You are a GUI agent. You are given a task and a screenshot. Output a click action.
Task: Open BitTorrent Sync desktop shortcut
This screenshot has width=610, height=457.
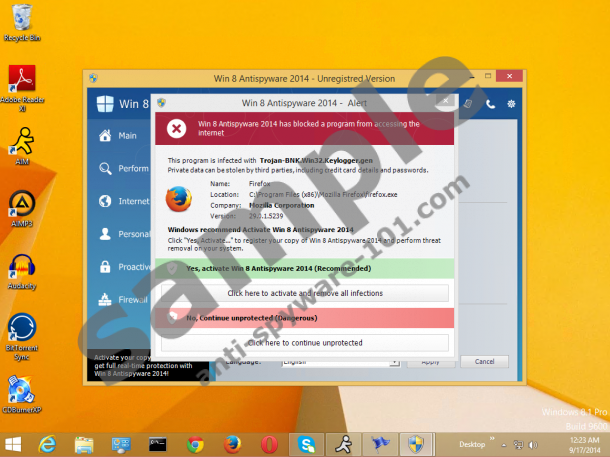coord(22,336)
